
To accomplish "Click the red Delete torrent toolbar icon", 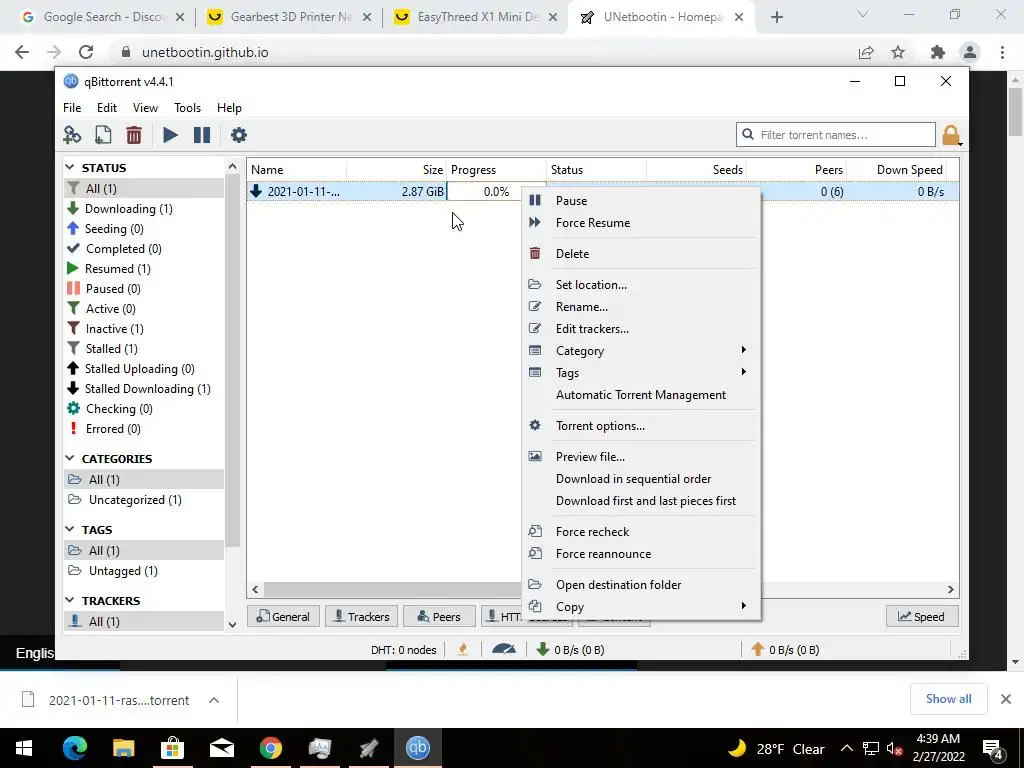I will (x=134, y=135).
